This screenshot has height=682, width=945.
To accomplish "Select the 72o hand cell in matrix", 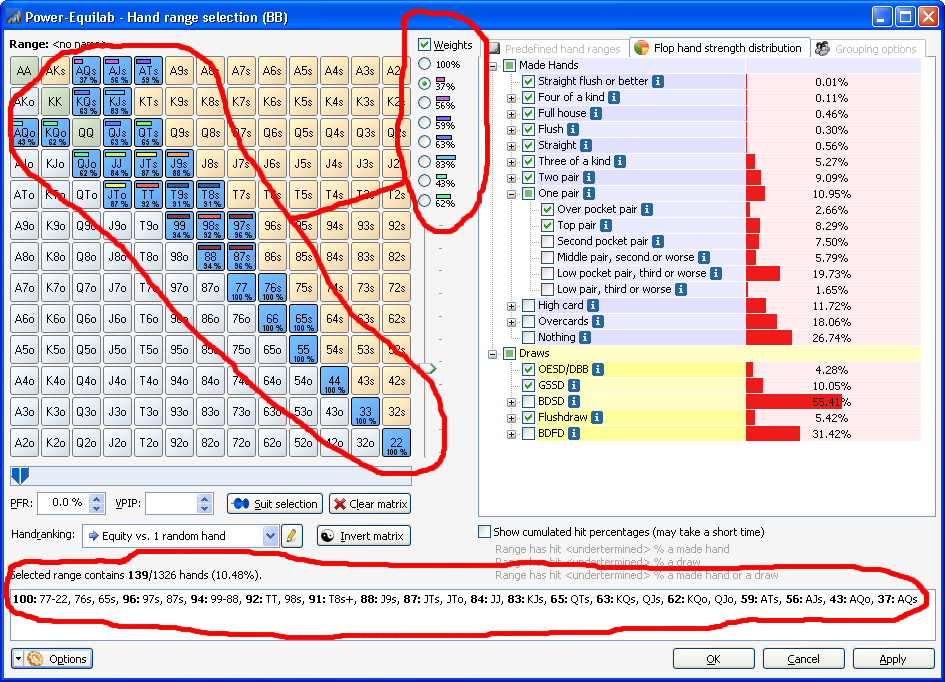I will tap(241, 442).
